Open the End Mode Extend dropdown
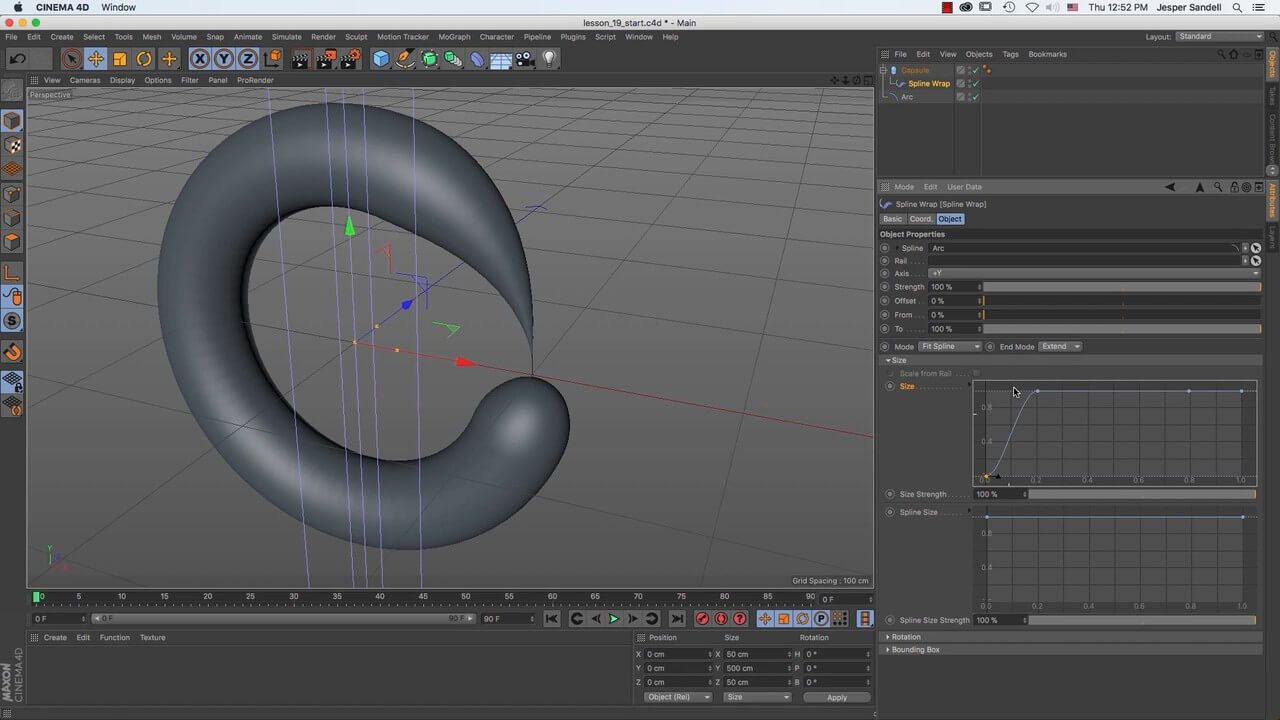This screenshot has width=1280, height=720. pyautogui.click(x=1060, y=347)
